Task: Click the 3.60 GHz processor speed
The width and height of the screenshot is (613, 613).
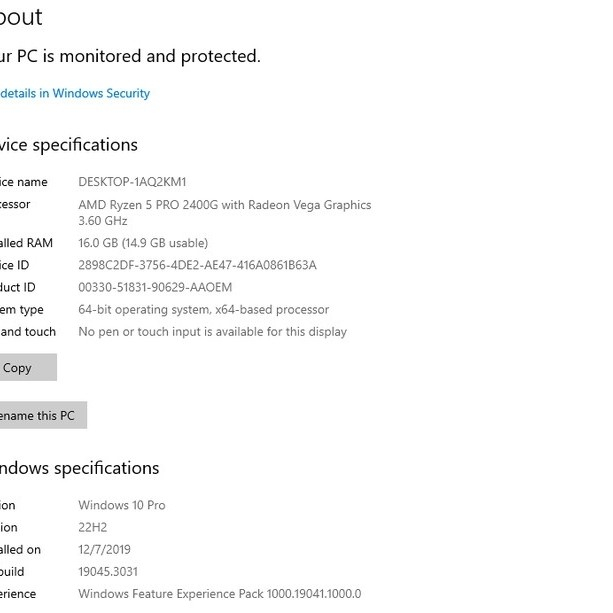Action: 102,220
